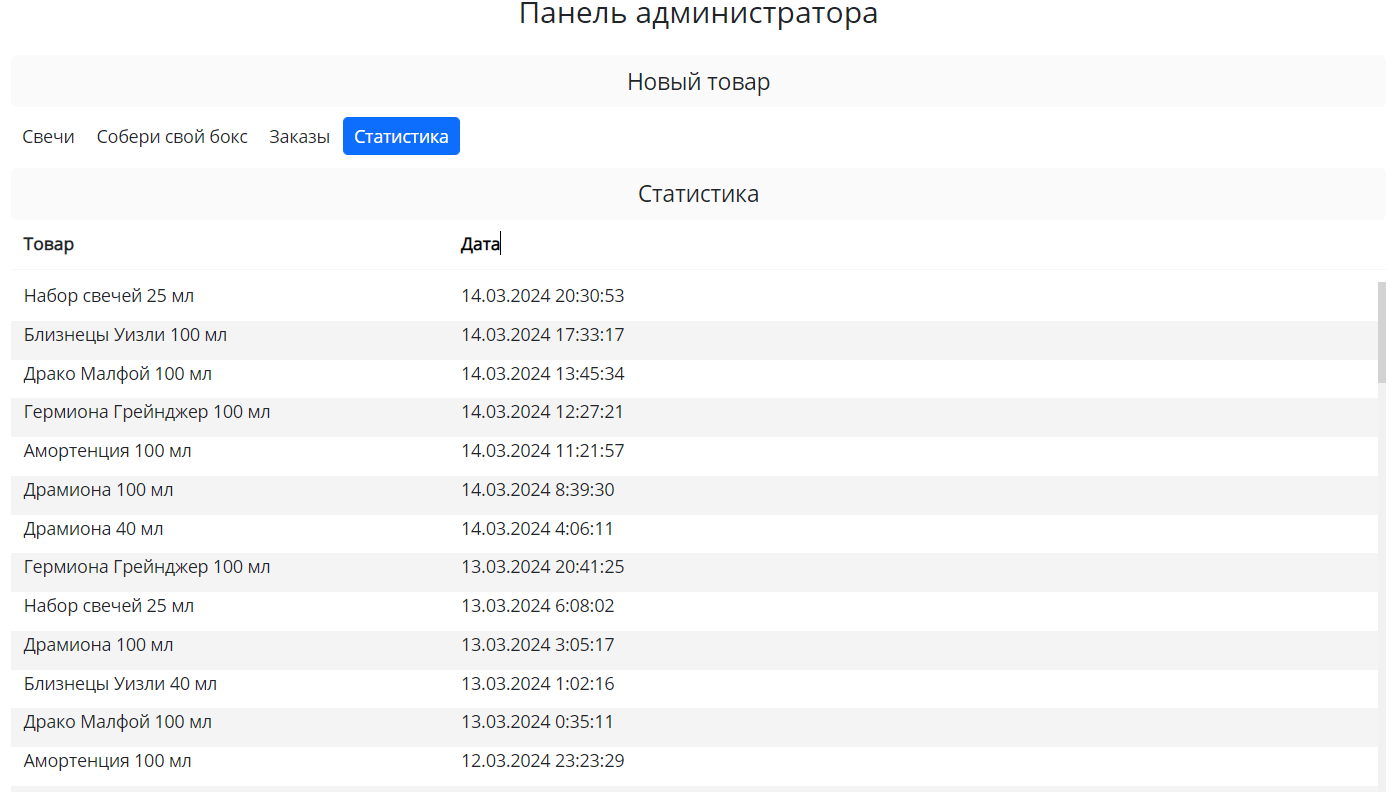
Task: Click the date 13.03.2024 3:05:17
Action: pos(537,645)
